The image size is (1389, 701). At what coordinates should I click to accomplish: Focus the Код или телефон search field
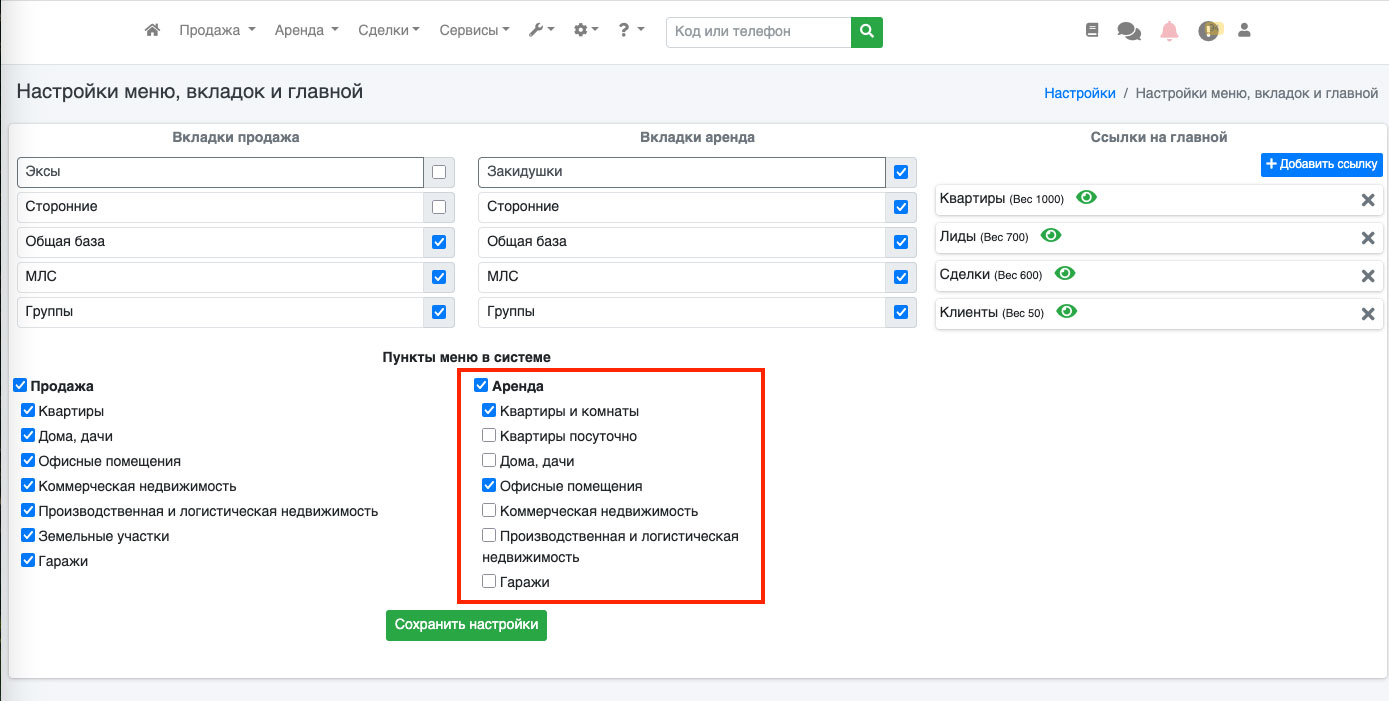[x=759, y=31]
